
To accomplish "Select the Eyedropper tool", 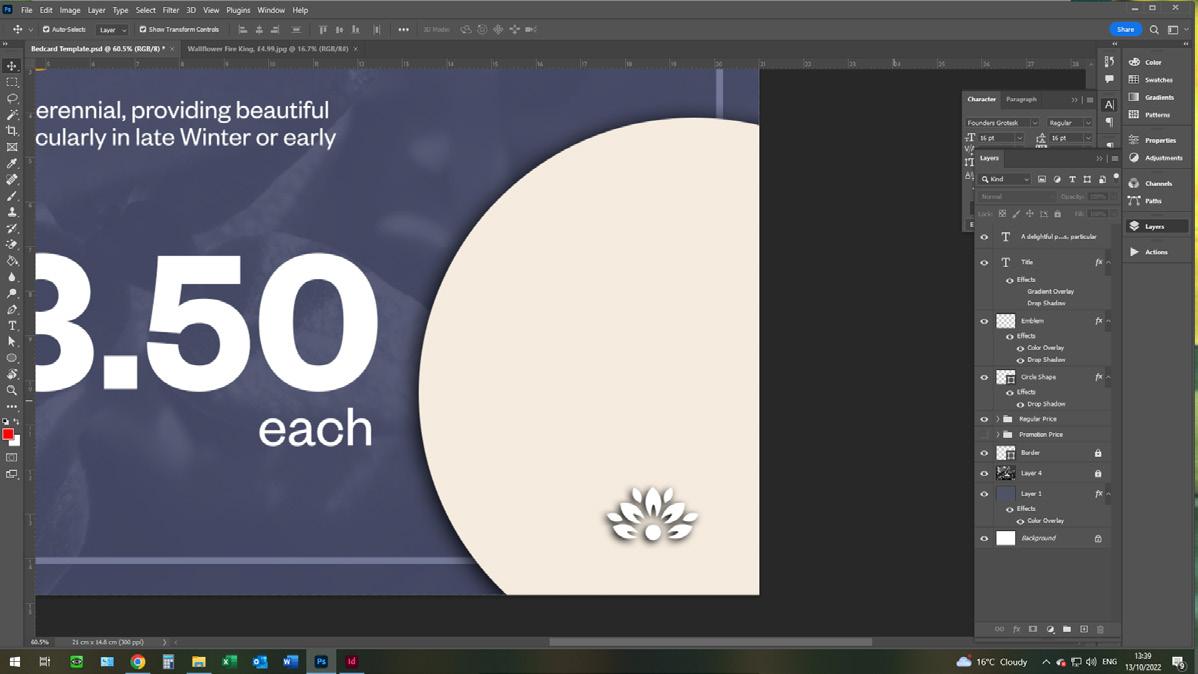I will tap(11, 164).
